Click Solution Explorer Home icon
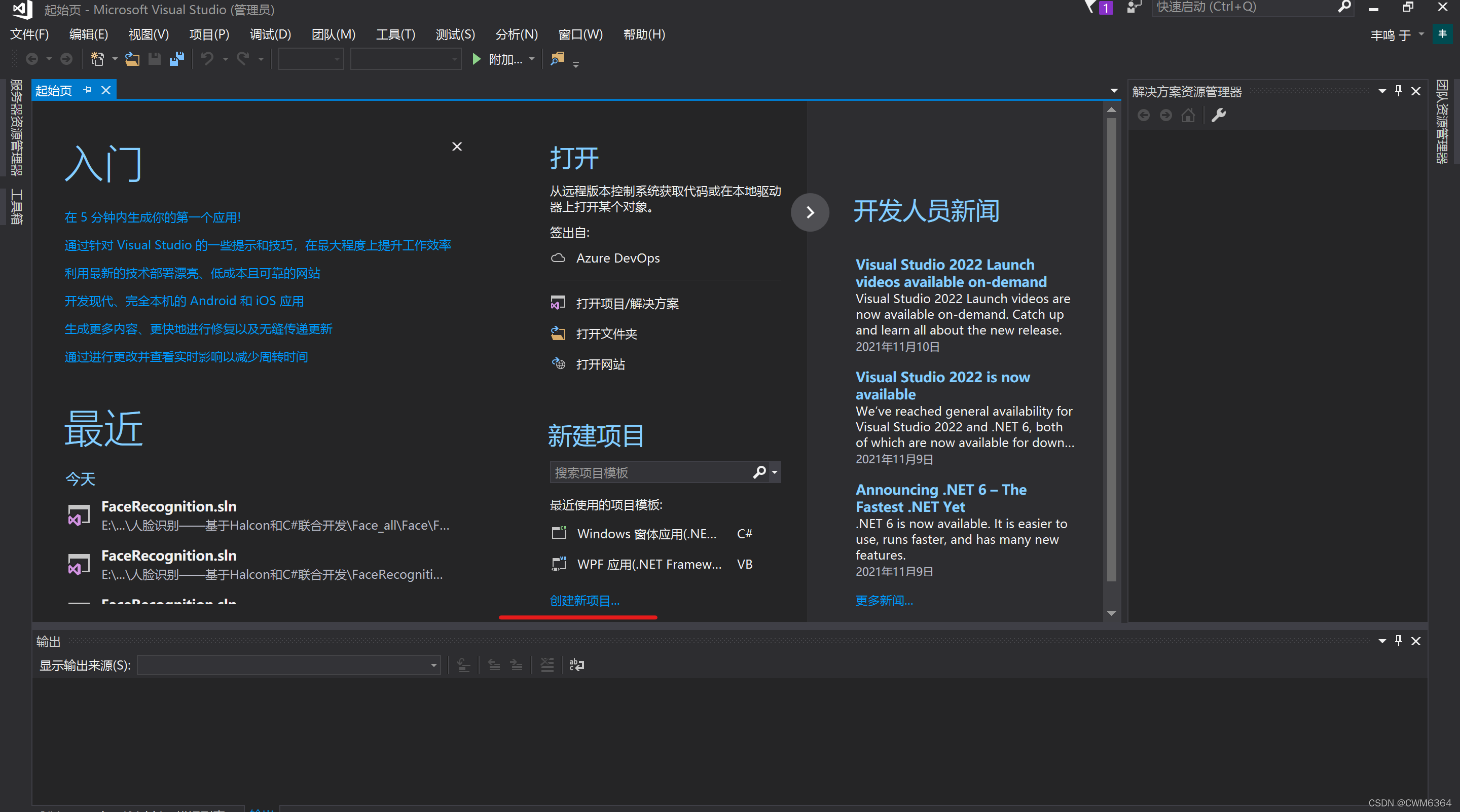The width and height of the screenshot is (1460, 812). coord(1188,116)
